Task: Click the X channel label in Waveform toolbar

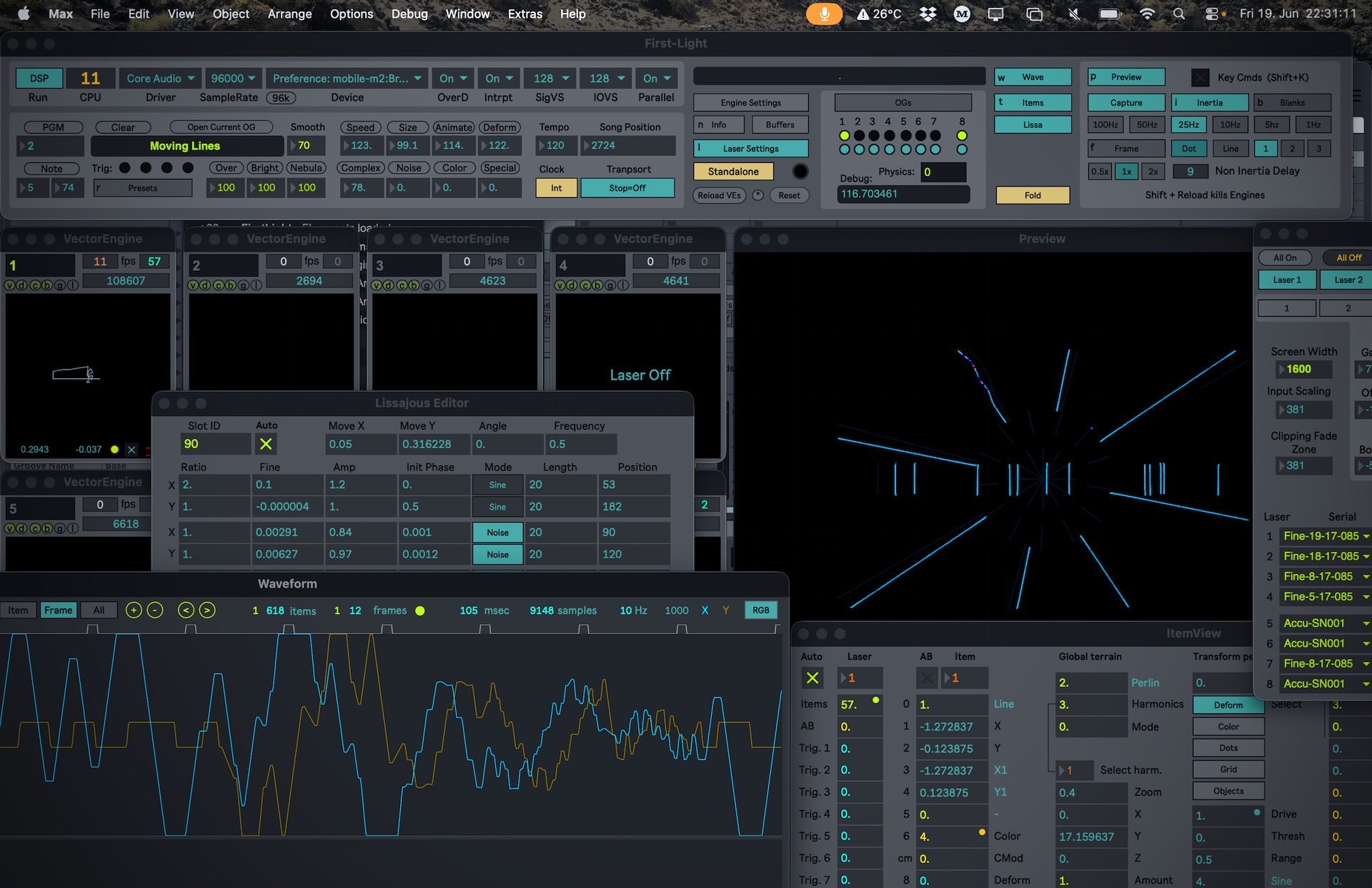Action: pos(705,611)
